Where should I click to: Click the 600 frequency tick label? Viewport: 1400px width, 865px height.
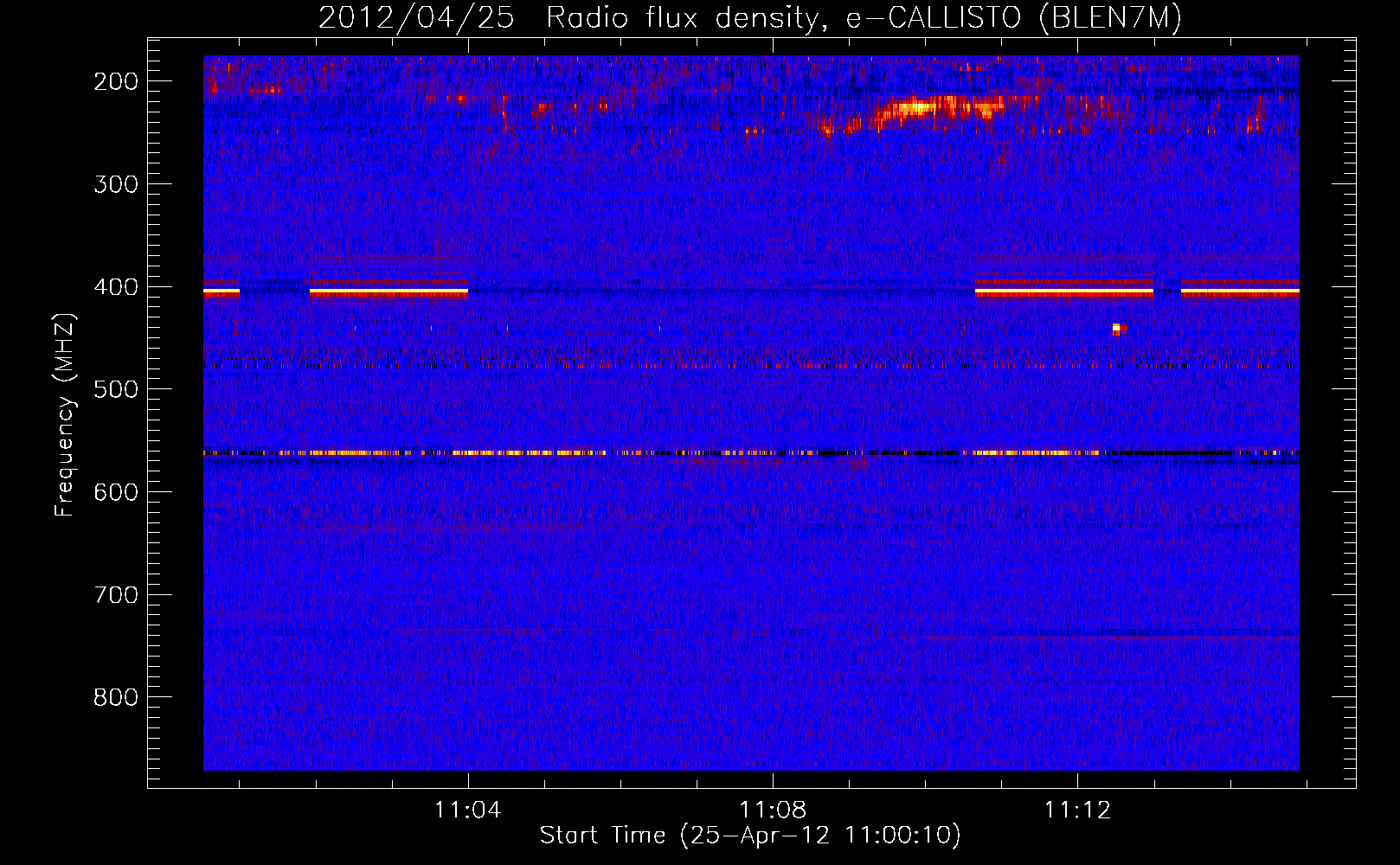point(116,492)
